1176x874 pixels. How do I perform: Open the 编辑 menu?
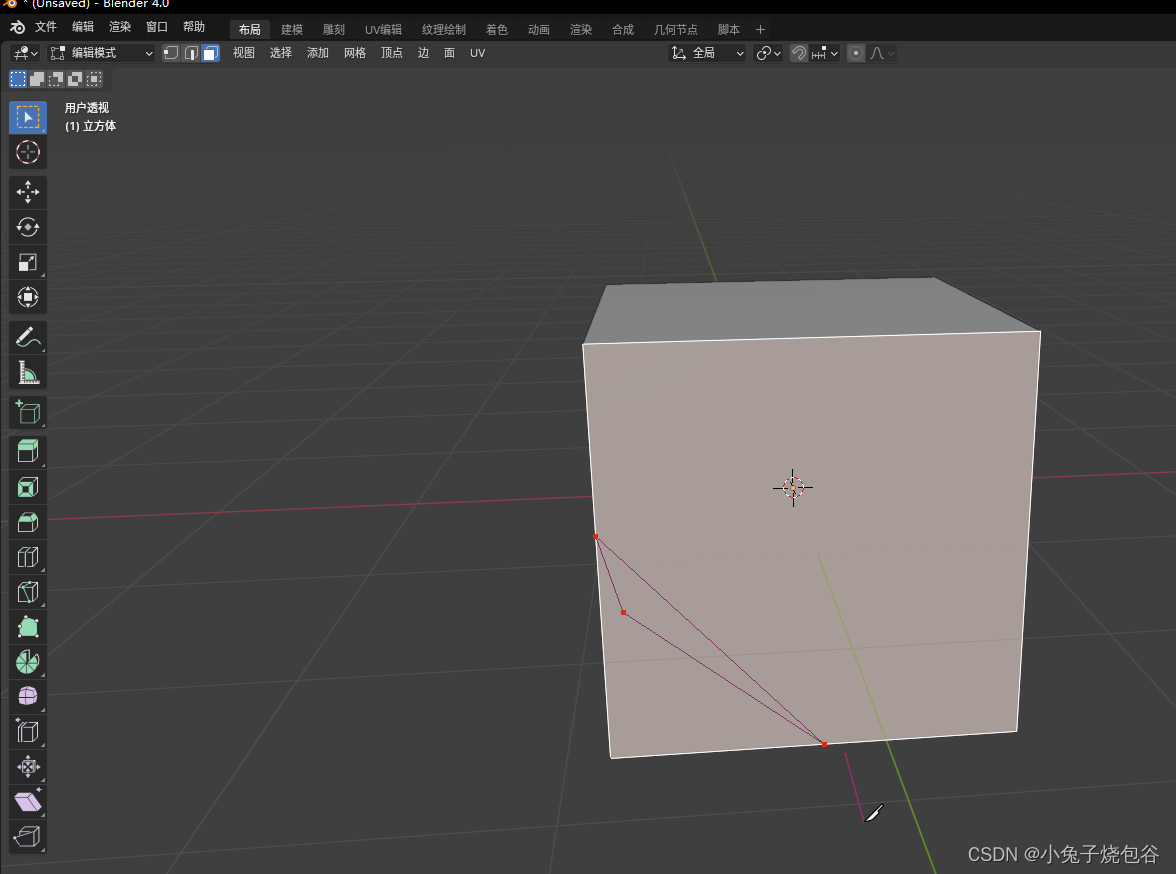(82, 27)
